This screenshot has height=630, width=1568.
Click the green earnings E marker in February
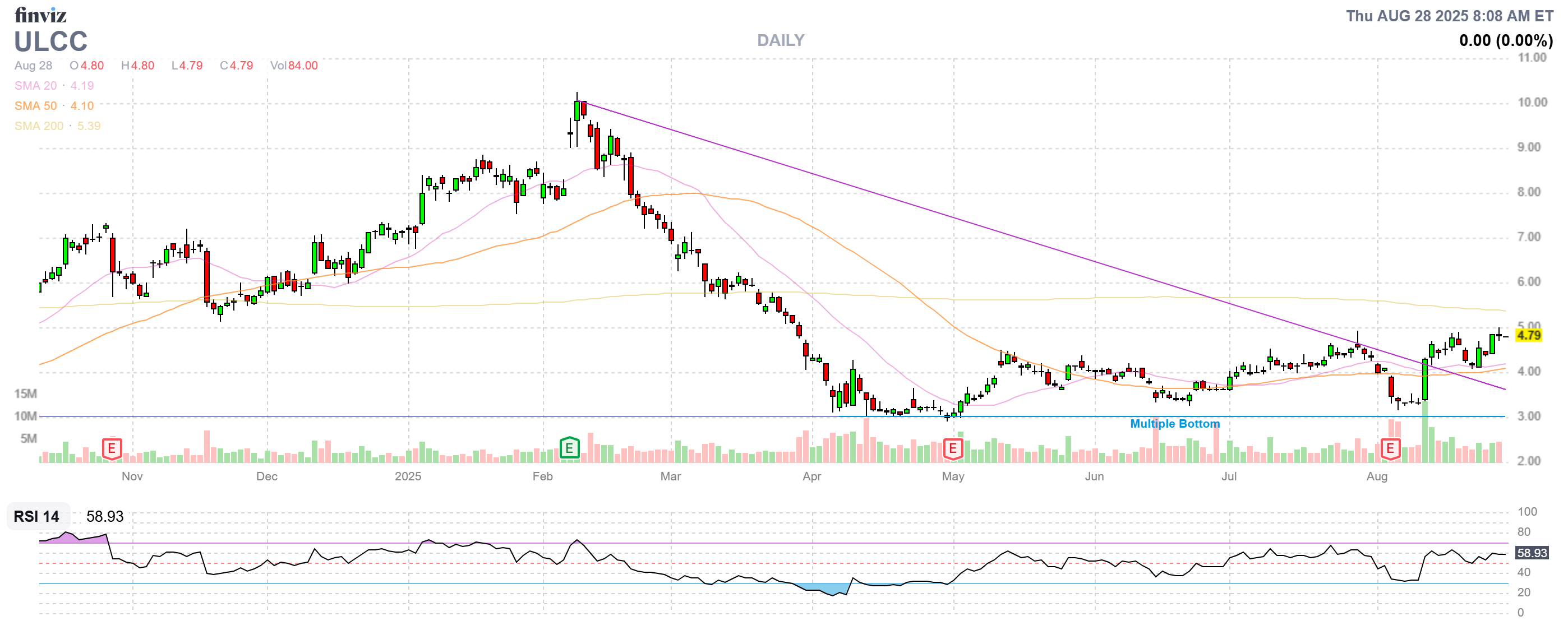[x=569, y=449]
